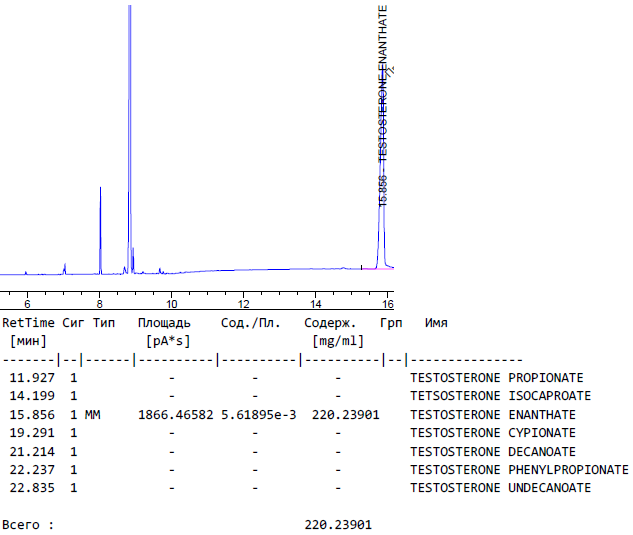
Task: Click the Имя column header
Action: point(436,323)
